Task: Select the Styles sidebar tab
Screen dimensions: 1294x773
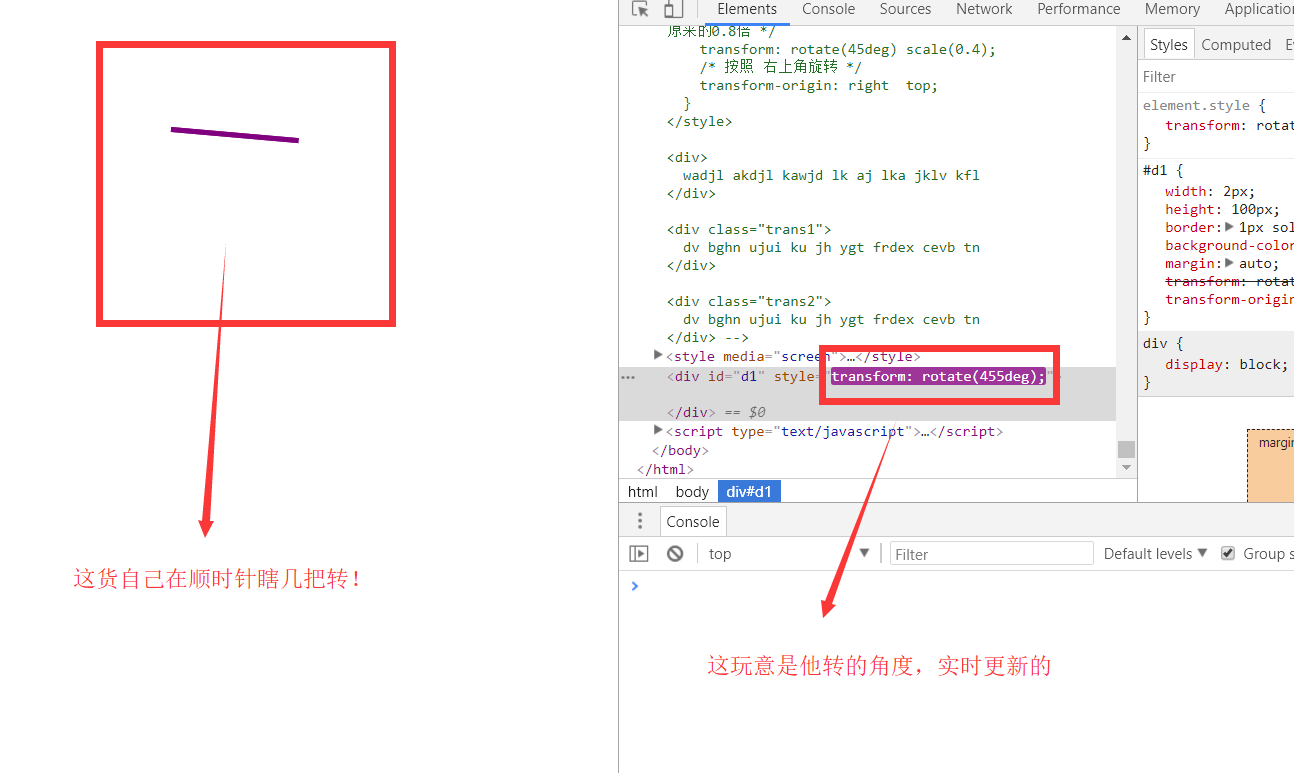Action: click(x=1168, y=44)
